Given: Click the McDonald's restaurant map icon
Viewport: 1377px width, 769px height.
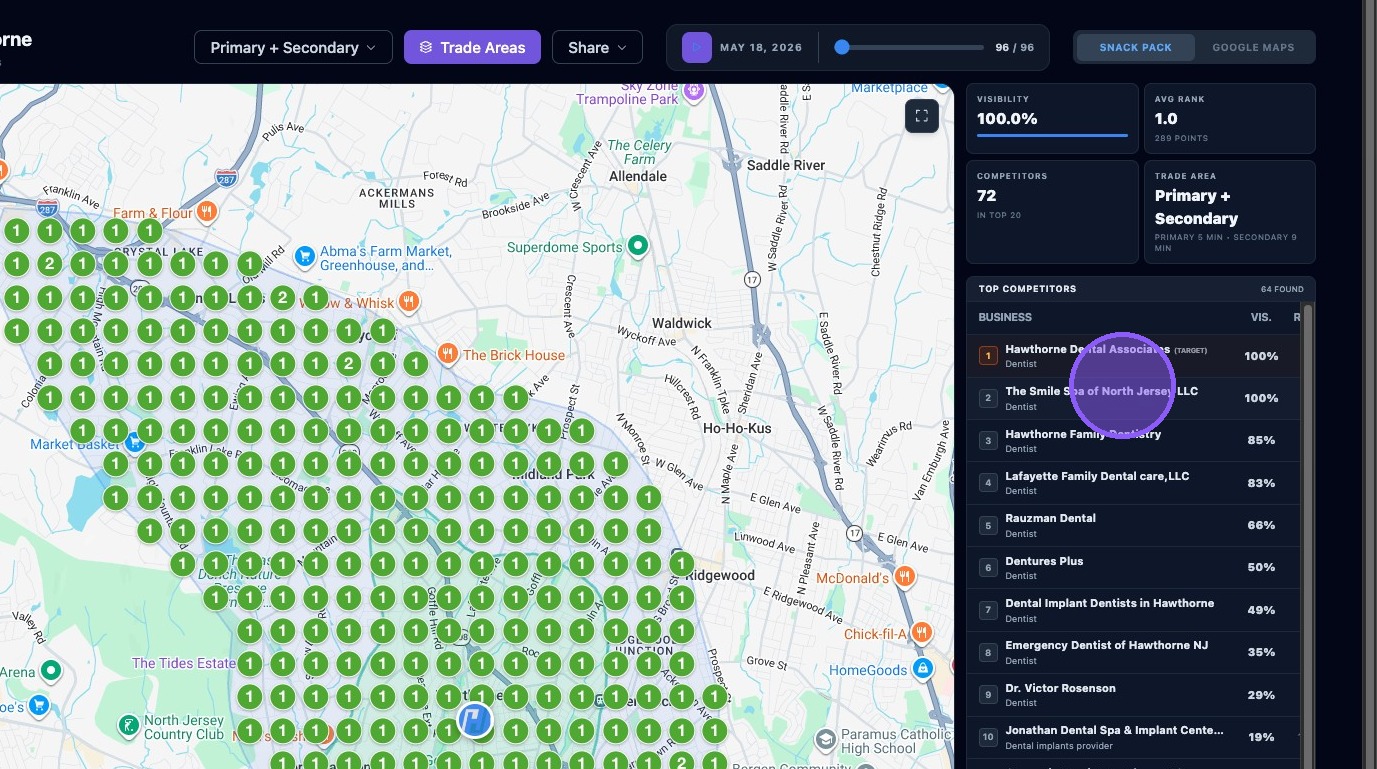Looking at the screenshot, I should click(x=905, y=577).
